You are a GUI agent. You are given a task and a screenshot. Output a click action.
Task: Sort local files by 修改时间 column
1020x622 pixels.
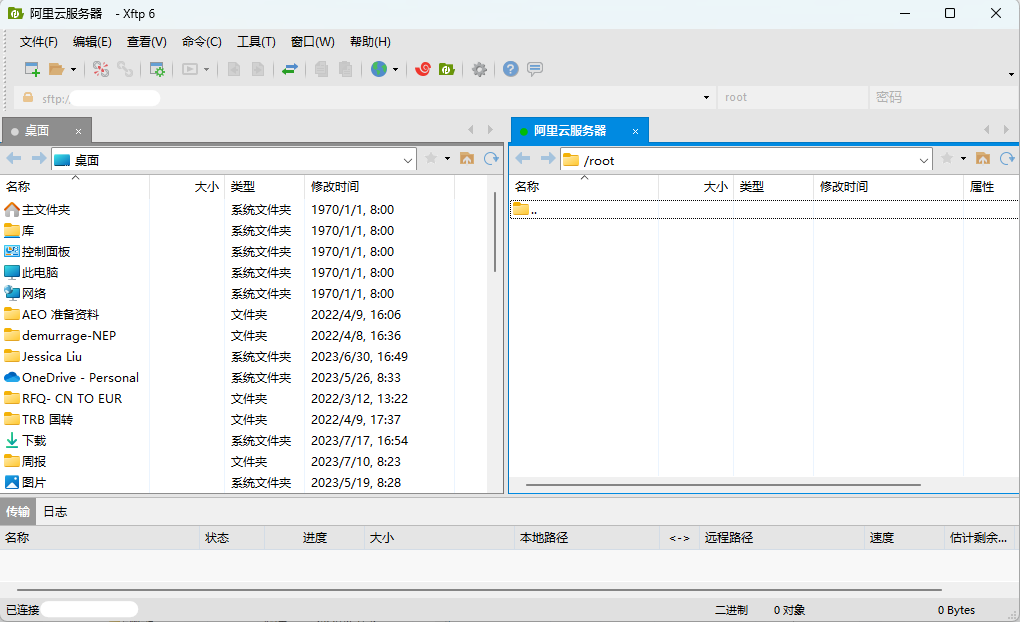pyautogui.click(x=379, y=187)
